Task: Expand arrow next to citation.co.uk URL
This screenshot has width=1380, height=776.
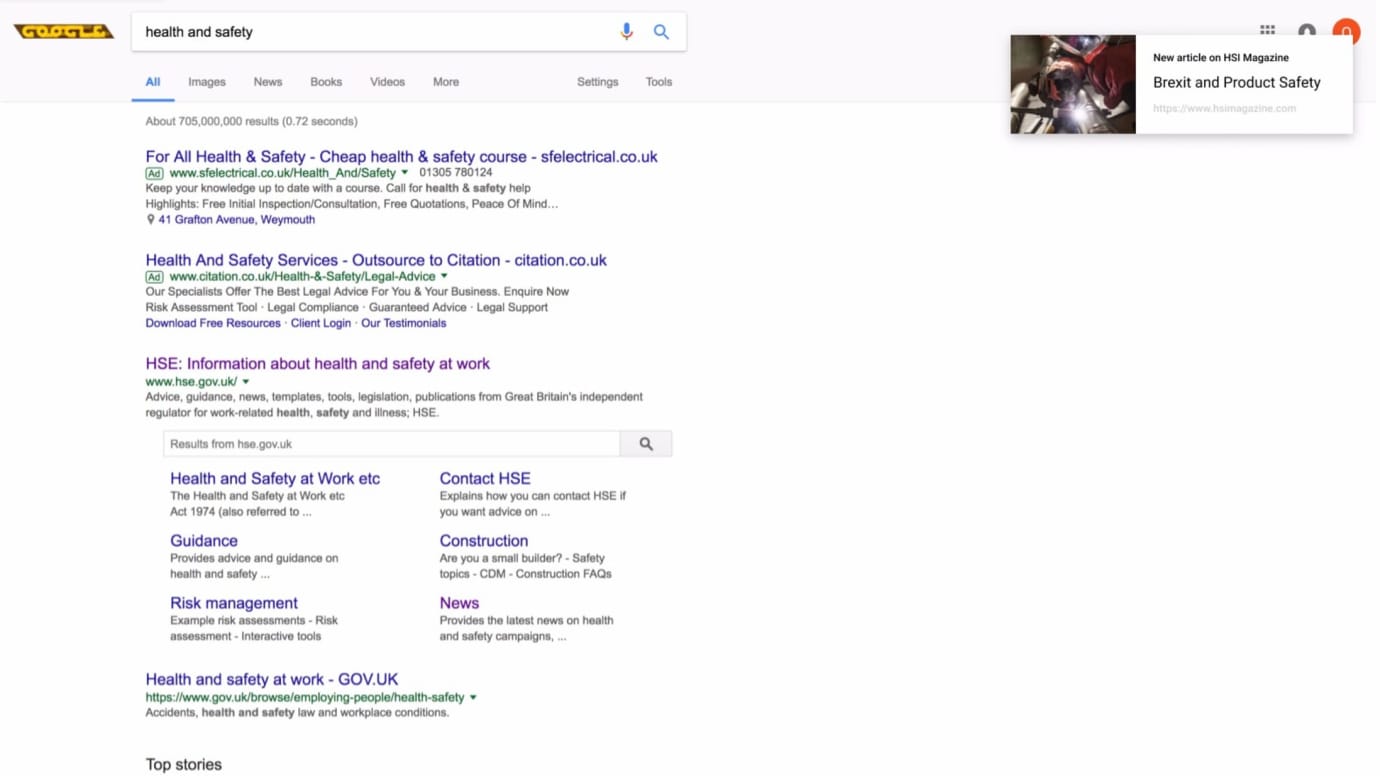Action: (x=444, y=277)
